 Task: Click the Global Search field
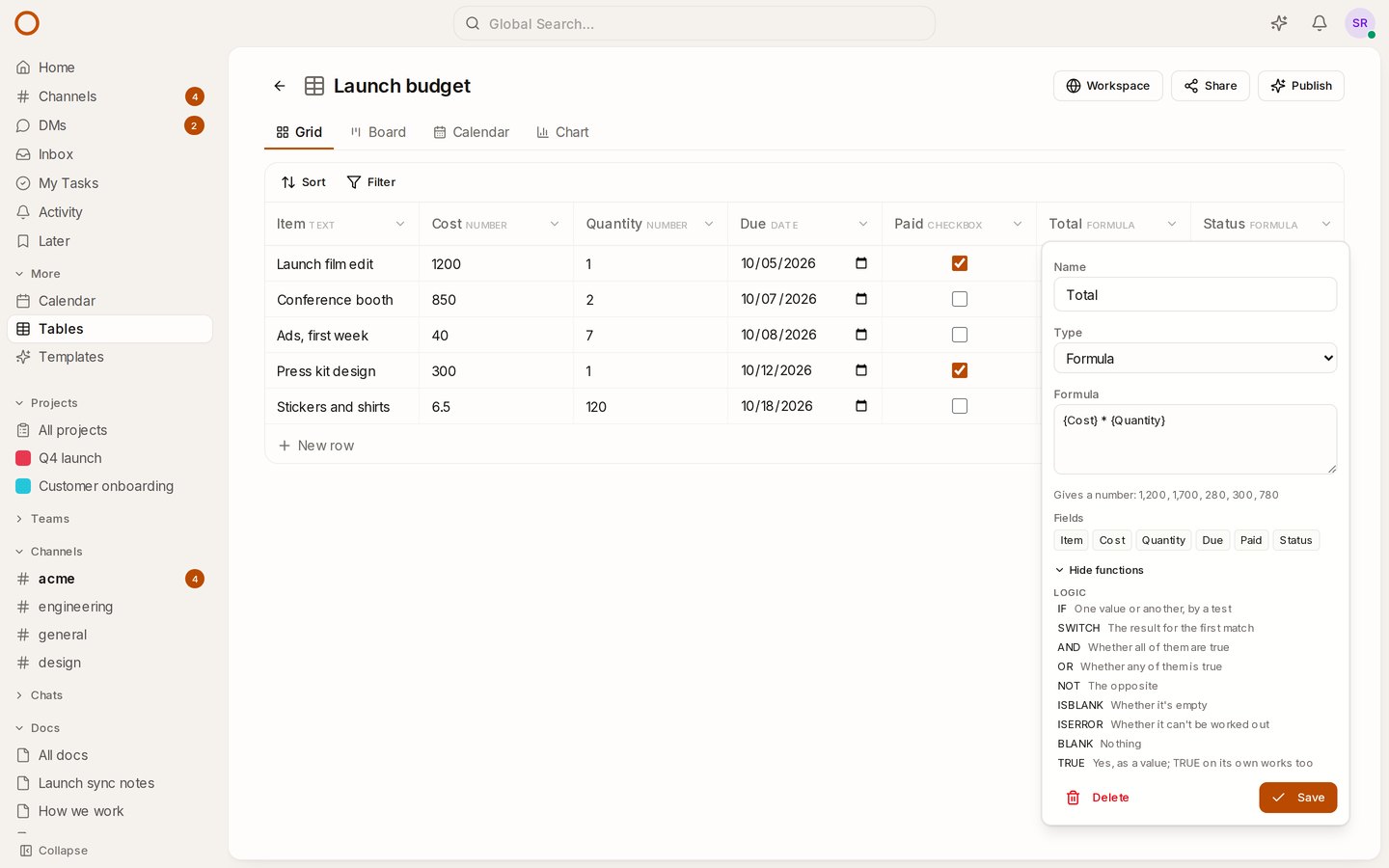pyautogui.click(x=694, y=23)
